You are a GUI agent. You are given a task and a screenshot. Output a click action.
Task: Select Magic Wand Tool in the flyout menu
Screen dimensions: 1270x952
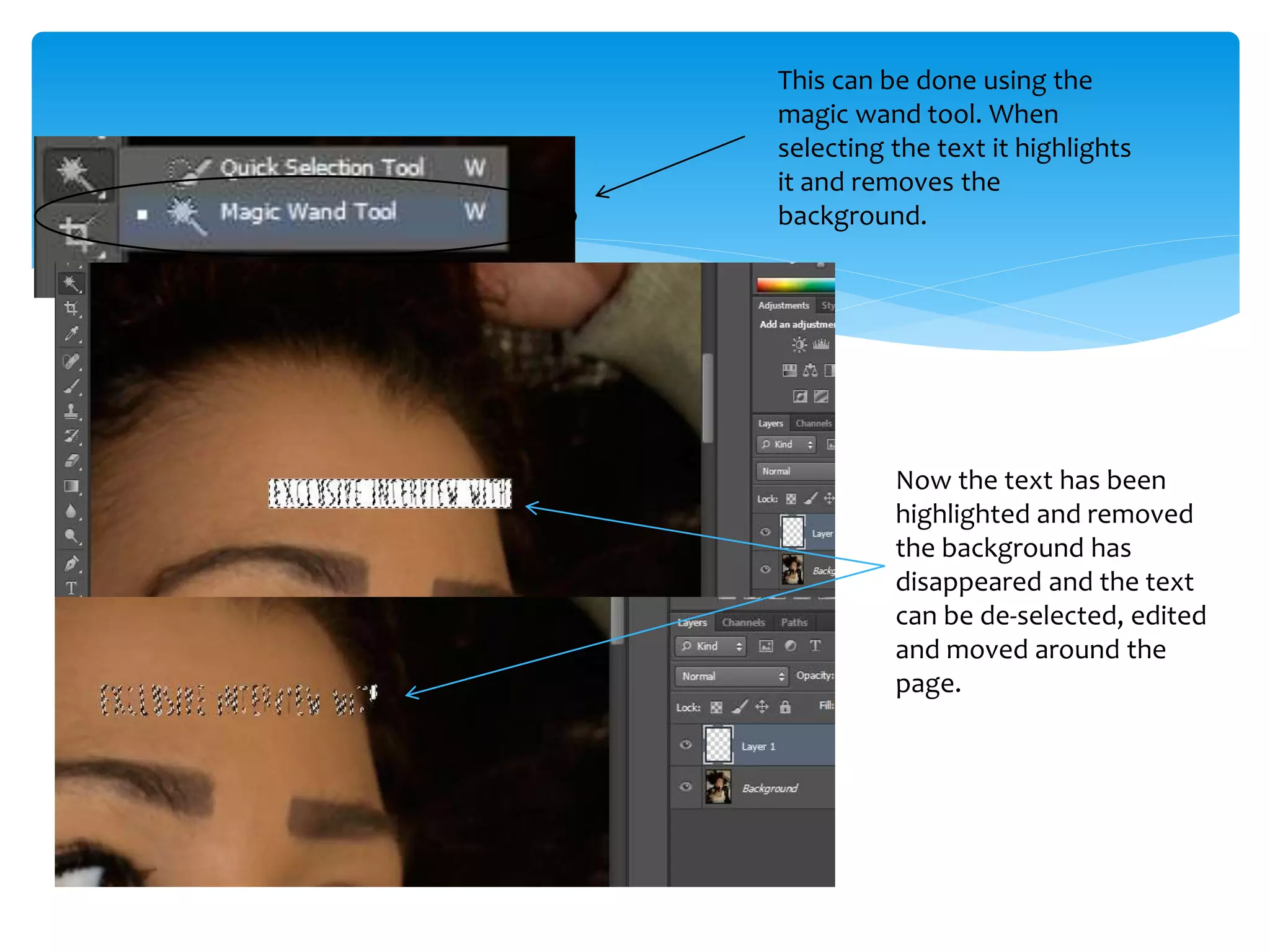[314, 214]
